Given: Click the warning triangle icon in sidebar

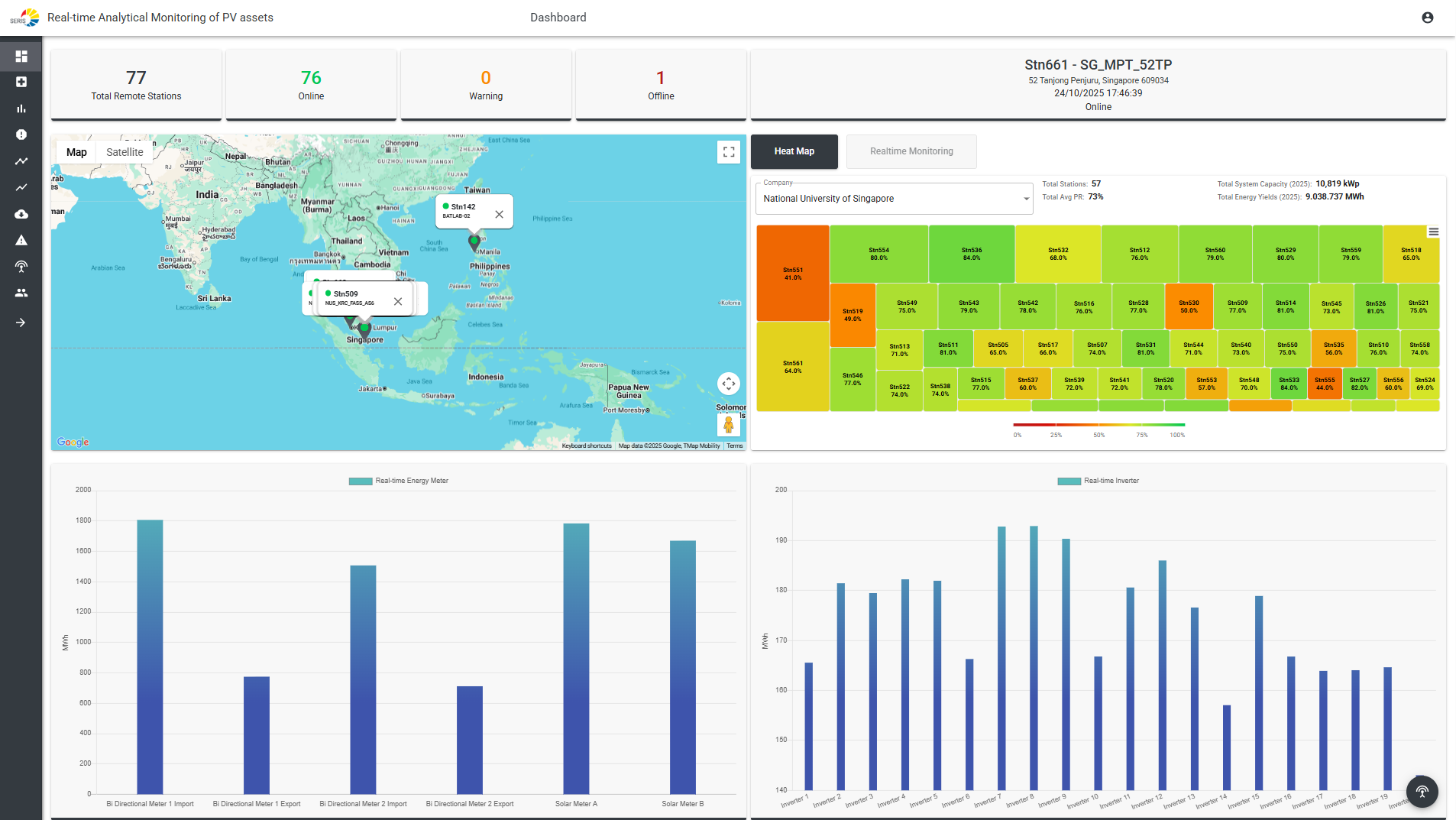Looking at the screenshot, I should 21,240.
